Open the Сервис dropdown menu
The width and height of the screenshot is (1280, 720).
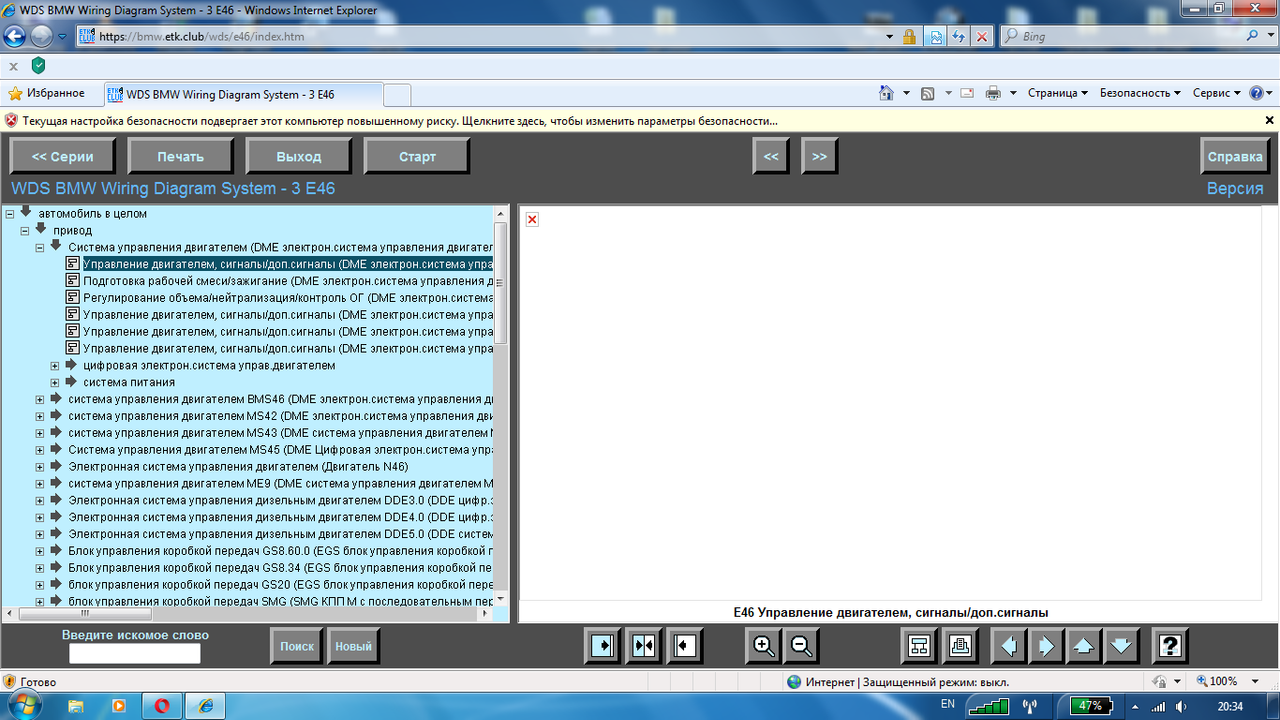(1217, 93)
